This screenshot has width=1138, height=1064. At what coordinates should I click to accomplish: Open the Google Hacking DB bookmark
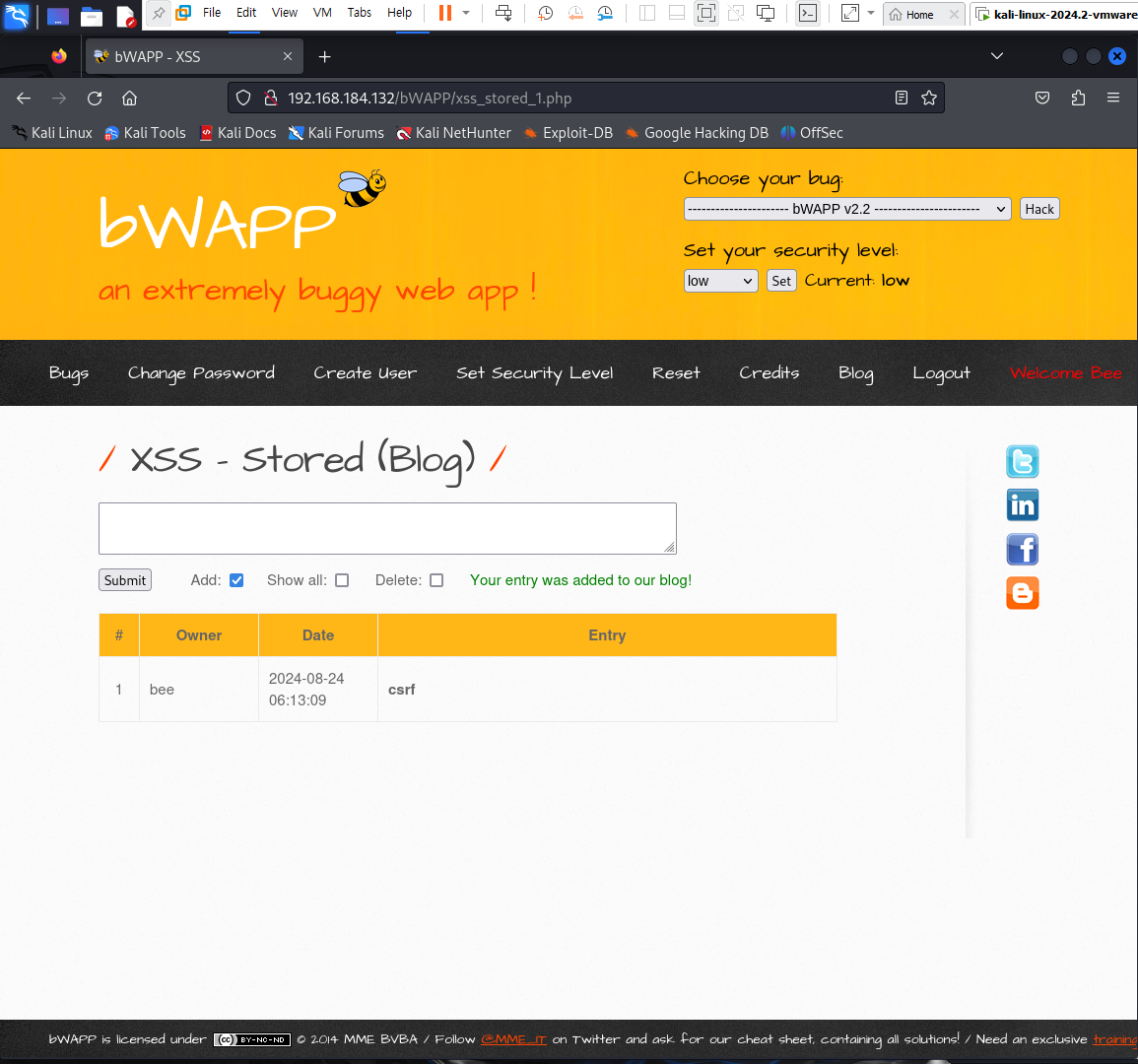(697, 133)
